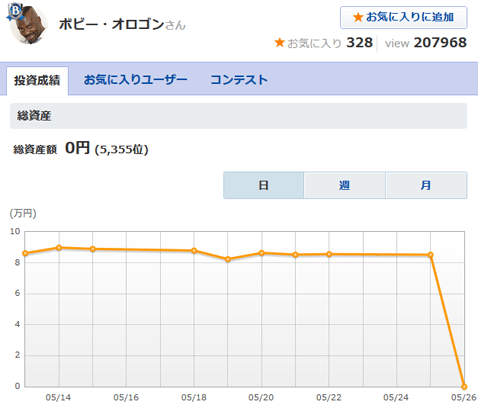Screen dimensions: 478x408
Task: Click the 05/25 data point before drop
Action: tap(430, 255)
